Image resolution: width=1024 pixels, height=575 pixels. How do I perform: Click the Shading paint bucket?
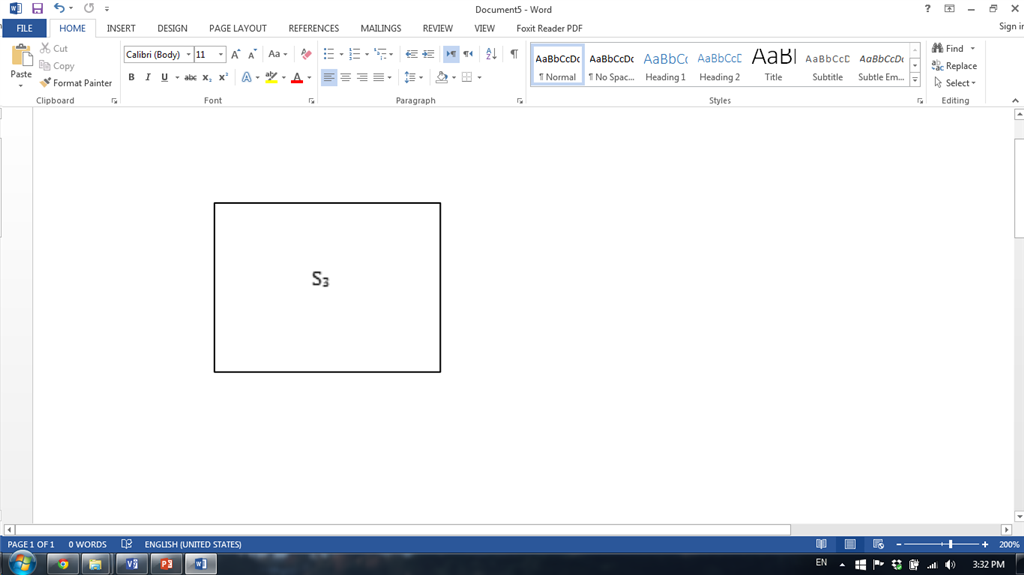coord(442,77)
